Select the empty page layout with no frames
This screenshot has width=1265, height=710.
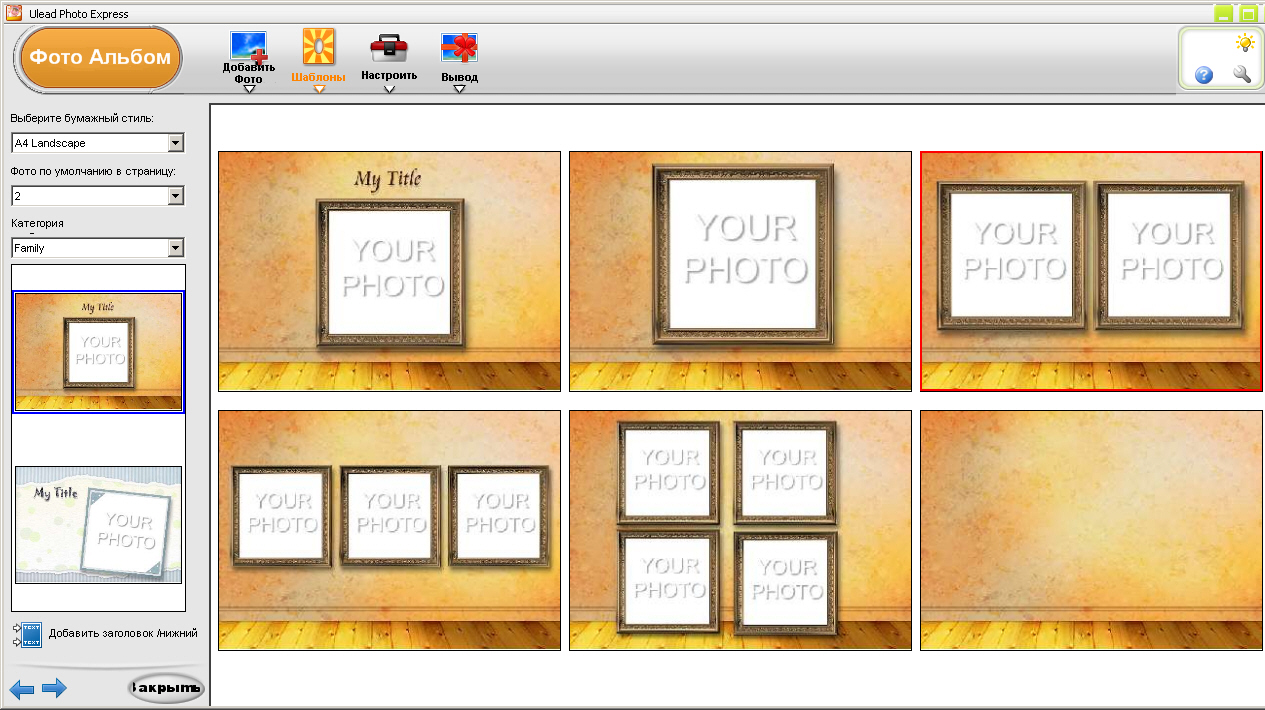[x=1091, y=530]
